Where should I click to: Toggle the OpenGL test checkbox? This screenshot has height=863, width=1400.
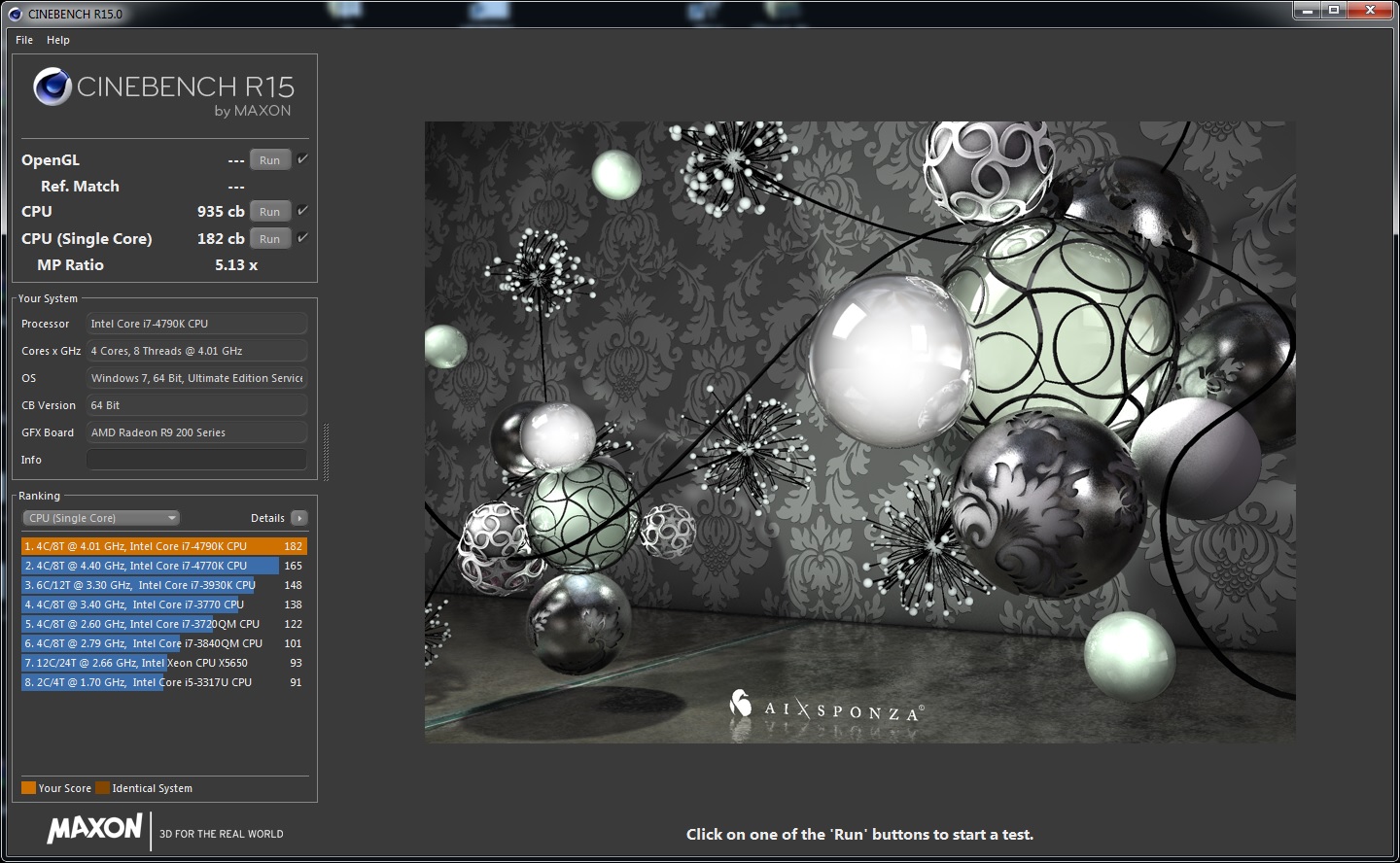coord(302,159)
